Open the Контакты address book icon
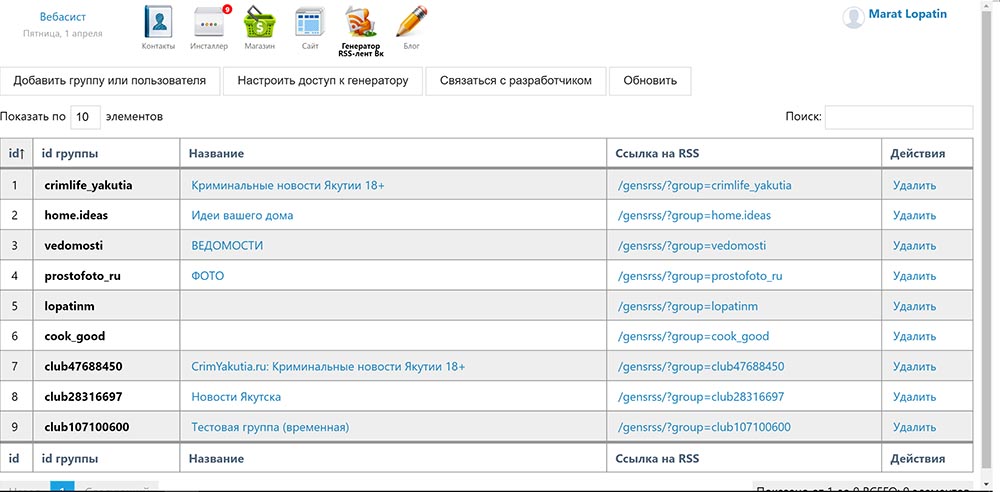Image resolution: width=1000 pixels, height=492 pixels. [158, 23]
